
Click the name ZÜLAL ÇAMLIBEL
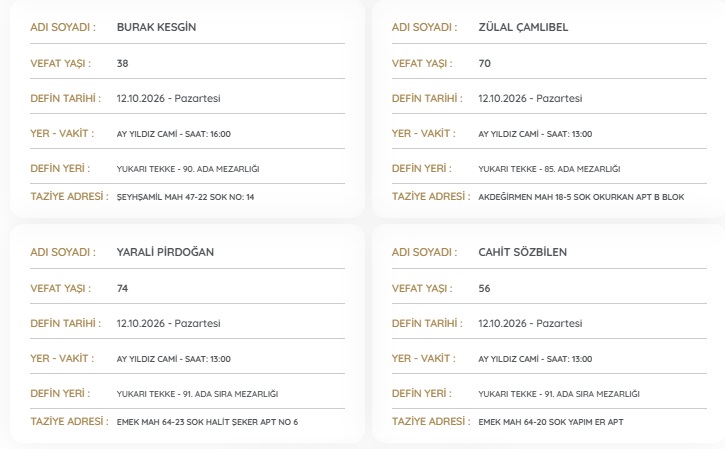[x=523, y=27]
